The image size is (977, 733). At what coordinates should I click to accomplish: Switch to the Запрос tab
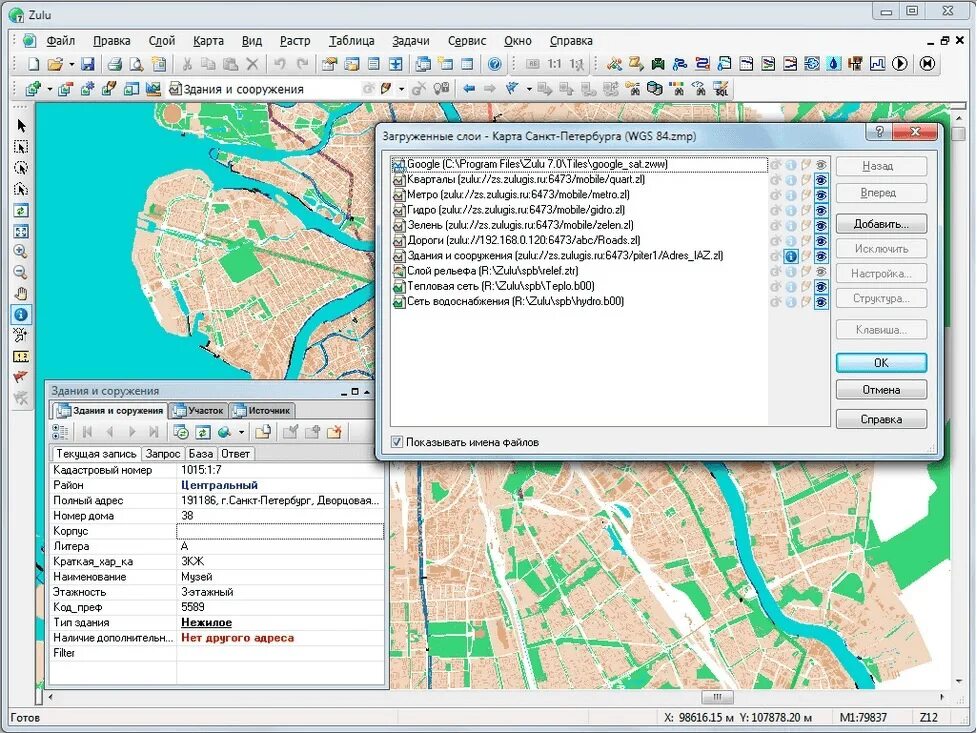click(163, 454)
